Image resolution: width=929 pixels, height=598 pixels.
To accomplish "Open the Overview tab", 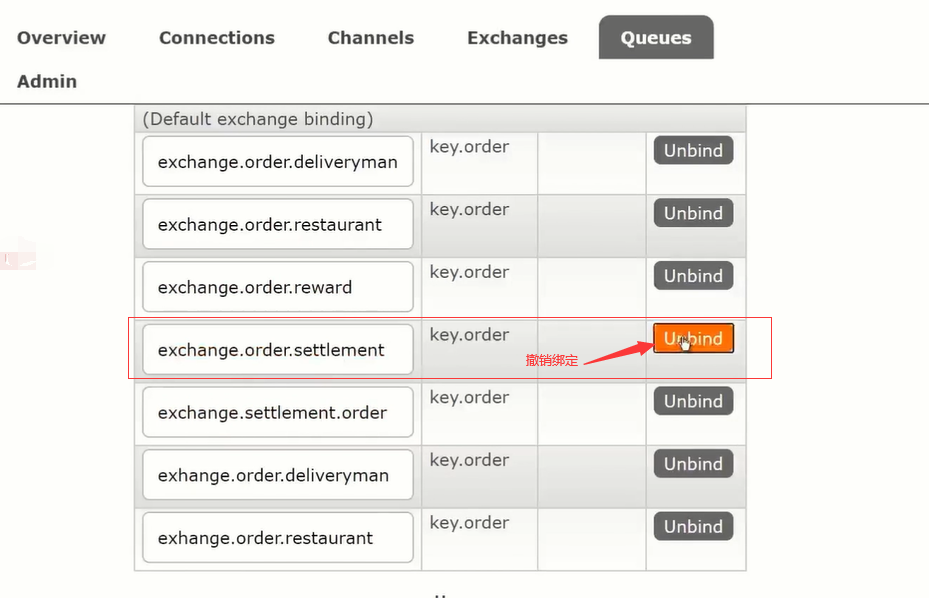I will tap(61, 38).
